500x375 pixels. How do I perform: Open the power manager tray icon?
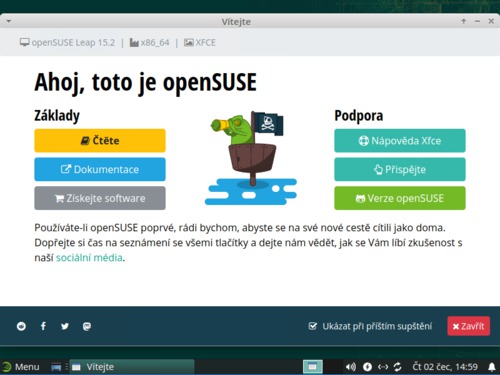coord(367,367)
